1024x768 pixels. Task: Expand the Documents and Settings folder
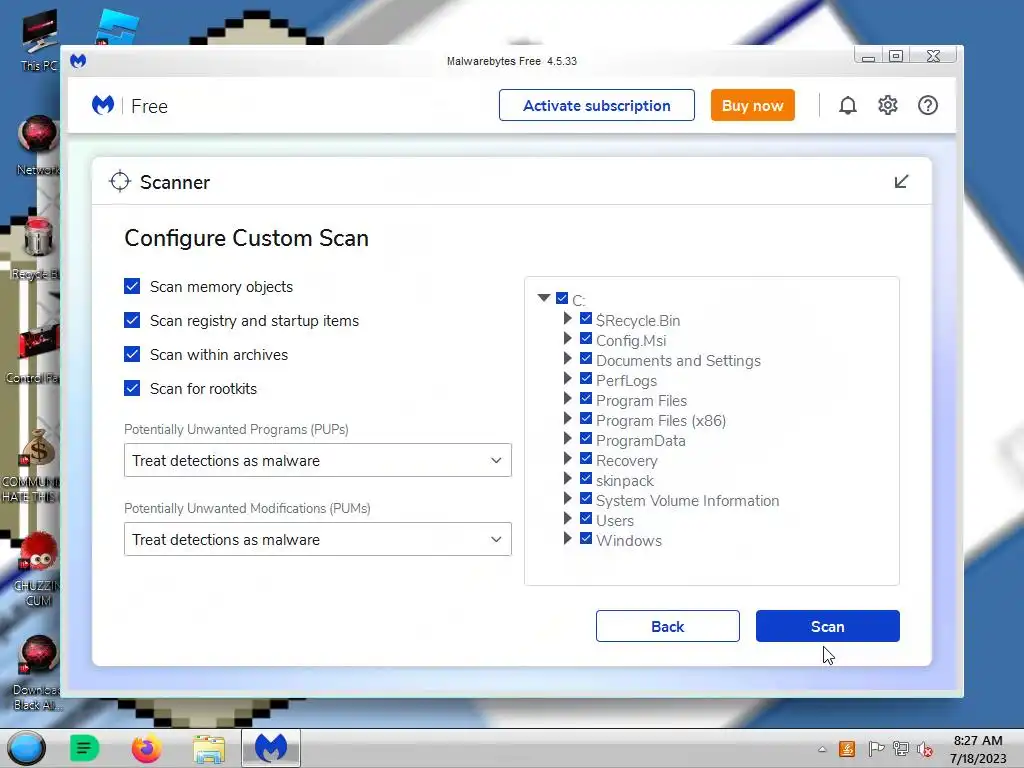pos(568,359)
